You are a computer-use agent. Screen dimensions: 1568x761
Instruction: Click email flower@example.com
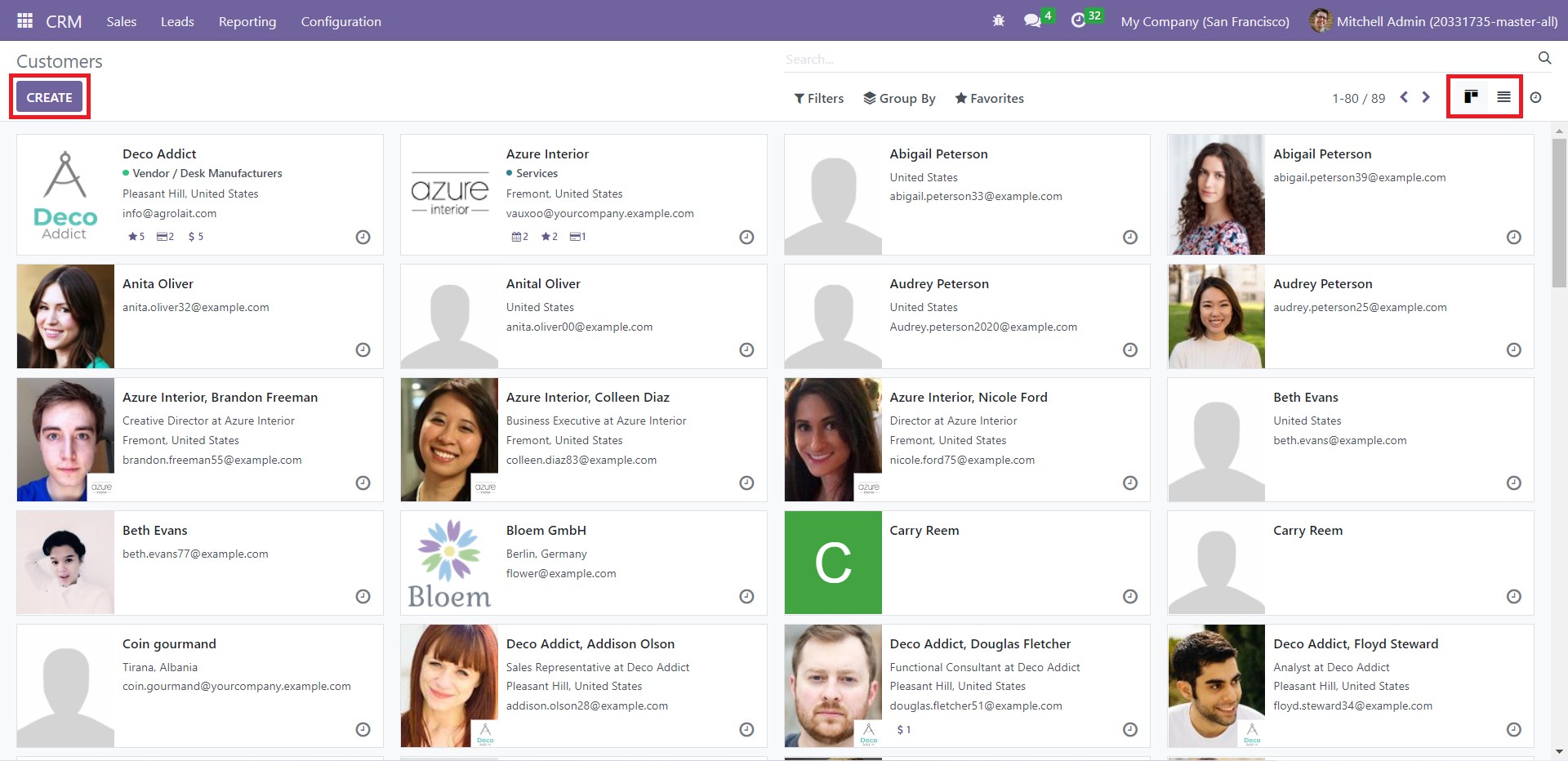pyautogui.click(x=561, y=573)
